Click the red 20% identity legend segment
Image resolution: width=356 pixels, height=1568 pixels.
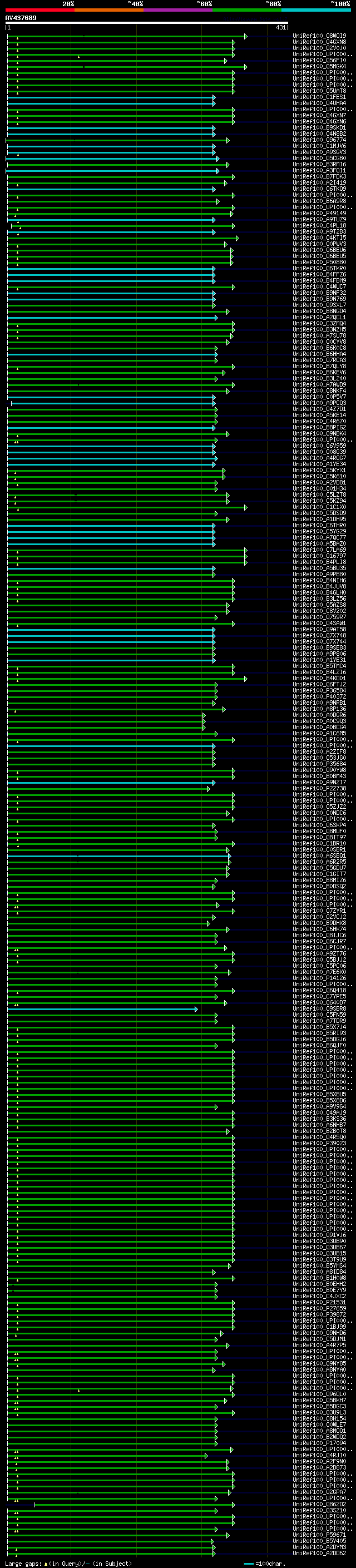39,10
